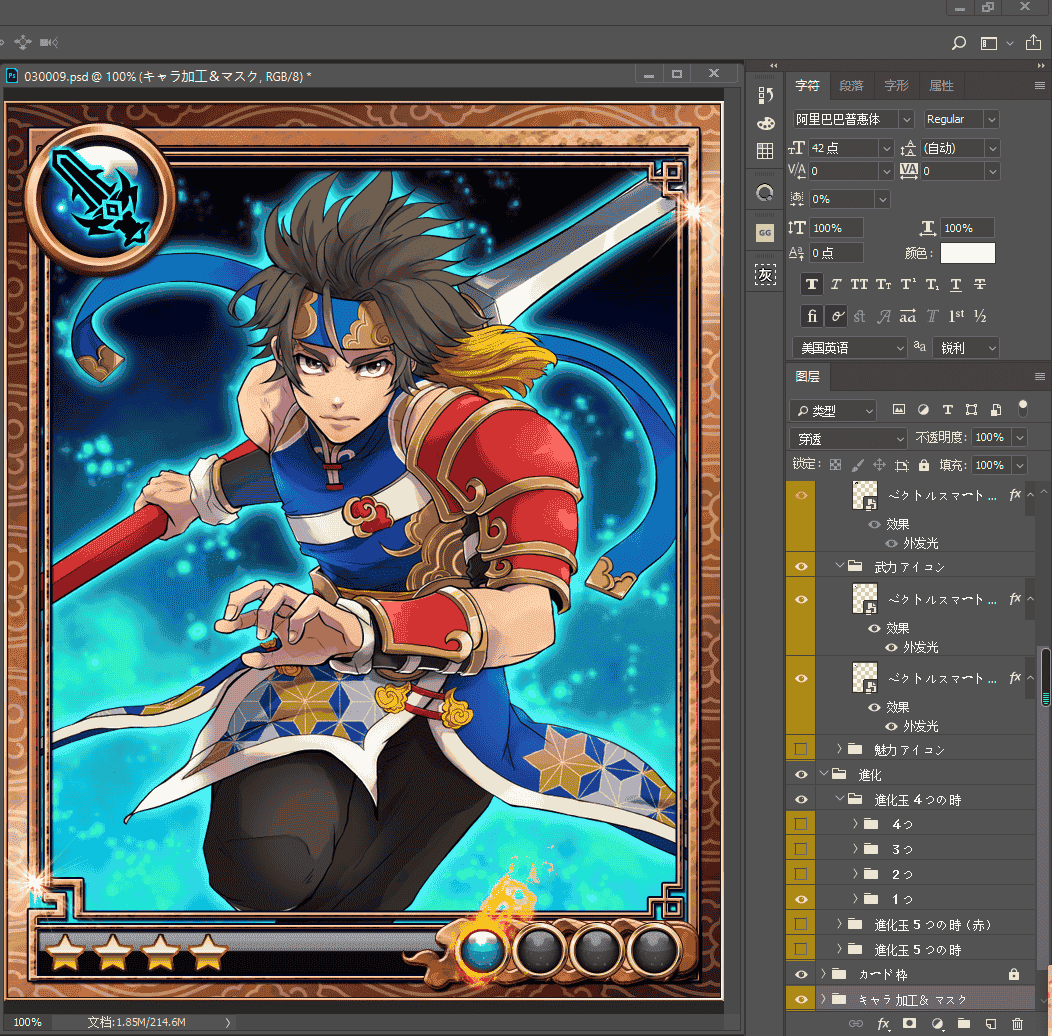Open the 美国英语 language dropdown
Screen dimensions: 1052x1036
[x=850, y=348]
